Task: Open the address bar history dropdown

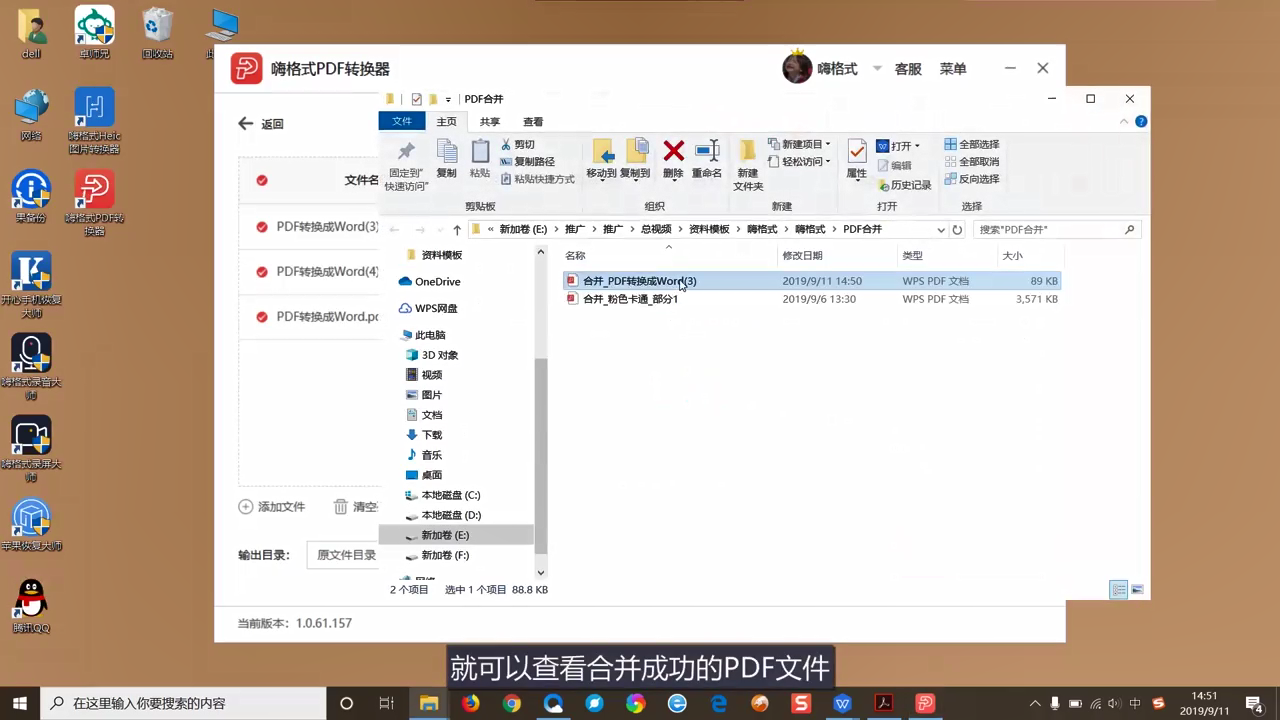Action: point(940,229)
